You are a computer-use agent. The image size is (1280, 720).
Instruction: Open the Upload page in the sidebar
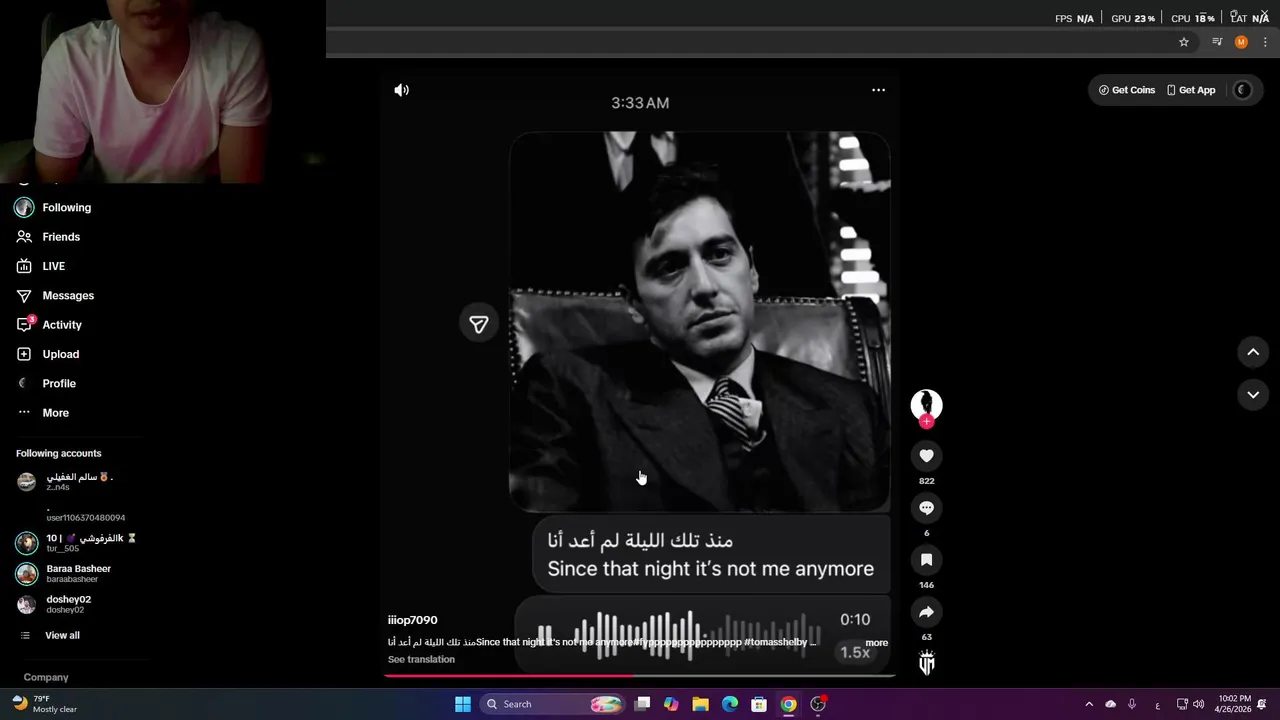[x=48, y=354]
